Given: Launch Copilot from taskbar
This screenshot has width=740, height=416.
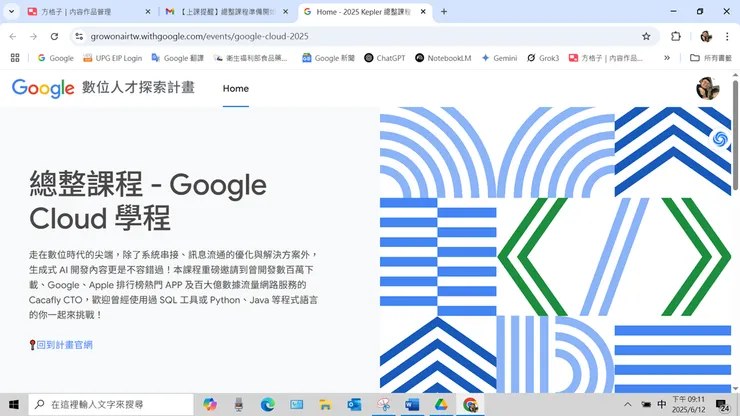Looking at the screenshot, I should click(210, 405).
